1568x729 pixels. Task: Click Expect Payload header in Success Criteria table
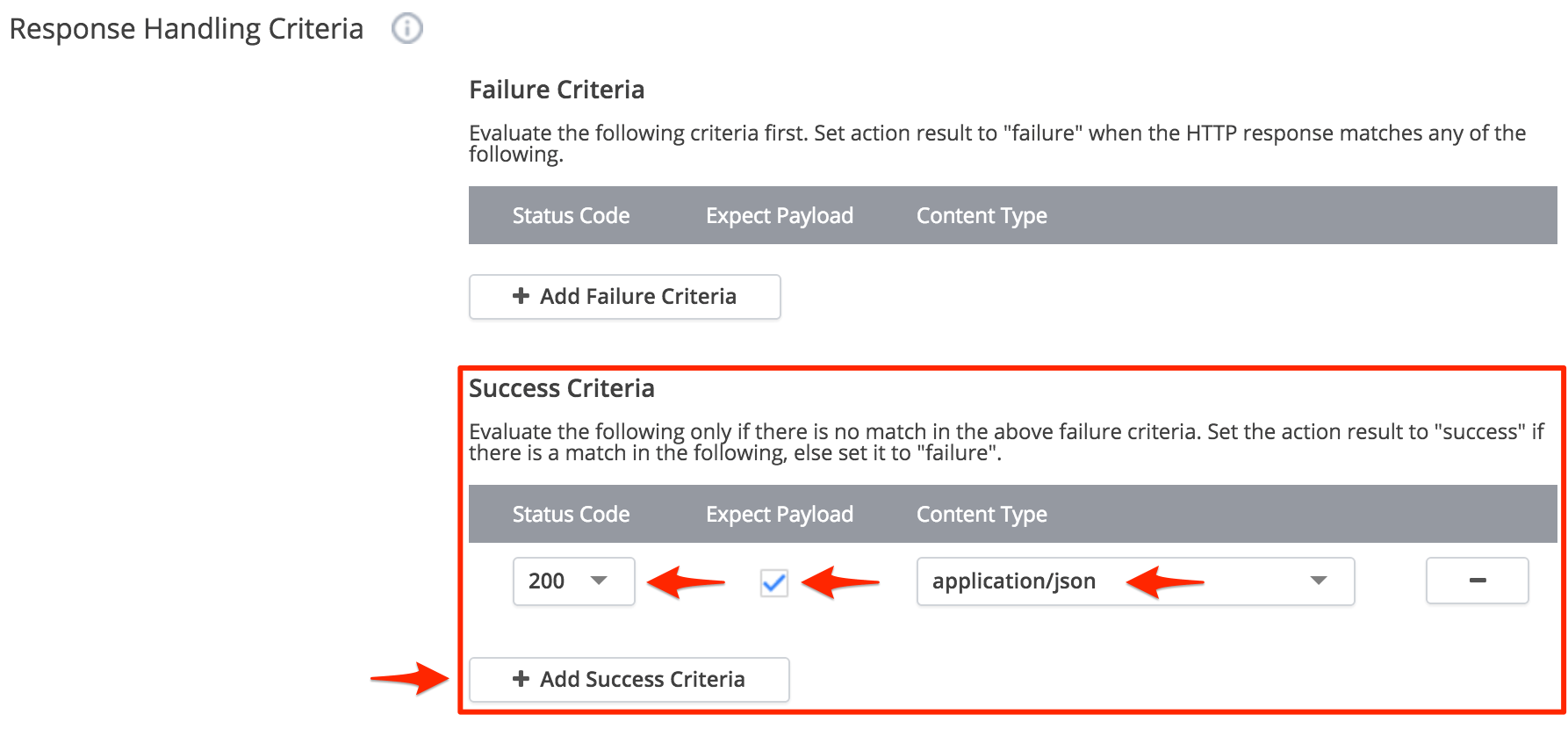click(x=779, y=514)
